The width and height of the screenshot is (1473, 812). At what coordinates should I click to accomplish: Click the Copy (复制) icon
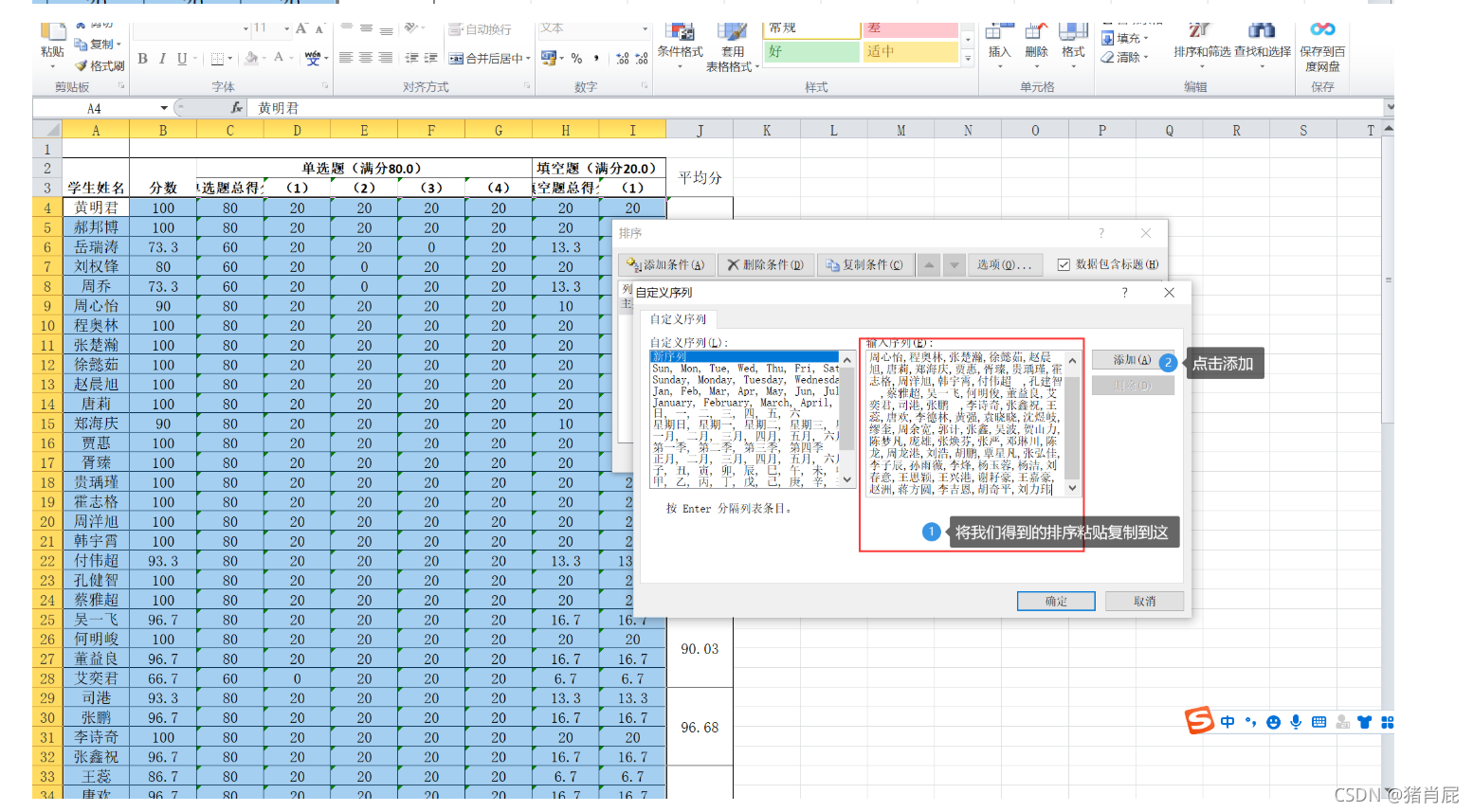[x=82, y=45]
